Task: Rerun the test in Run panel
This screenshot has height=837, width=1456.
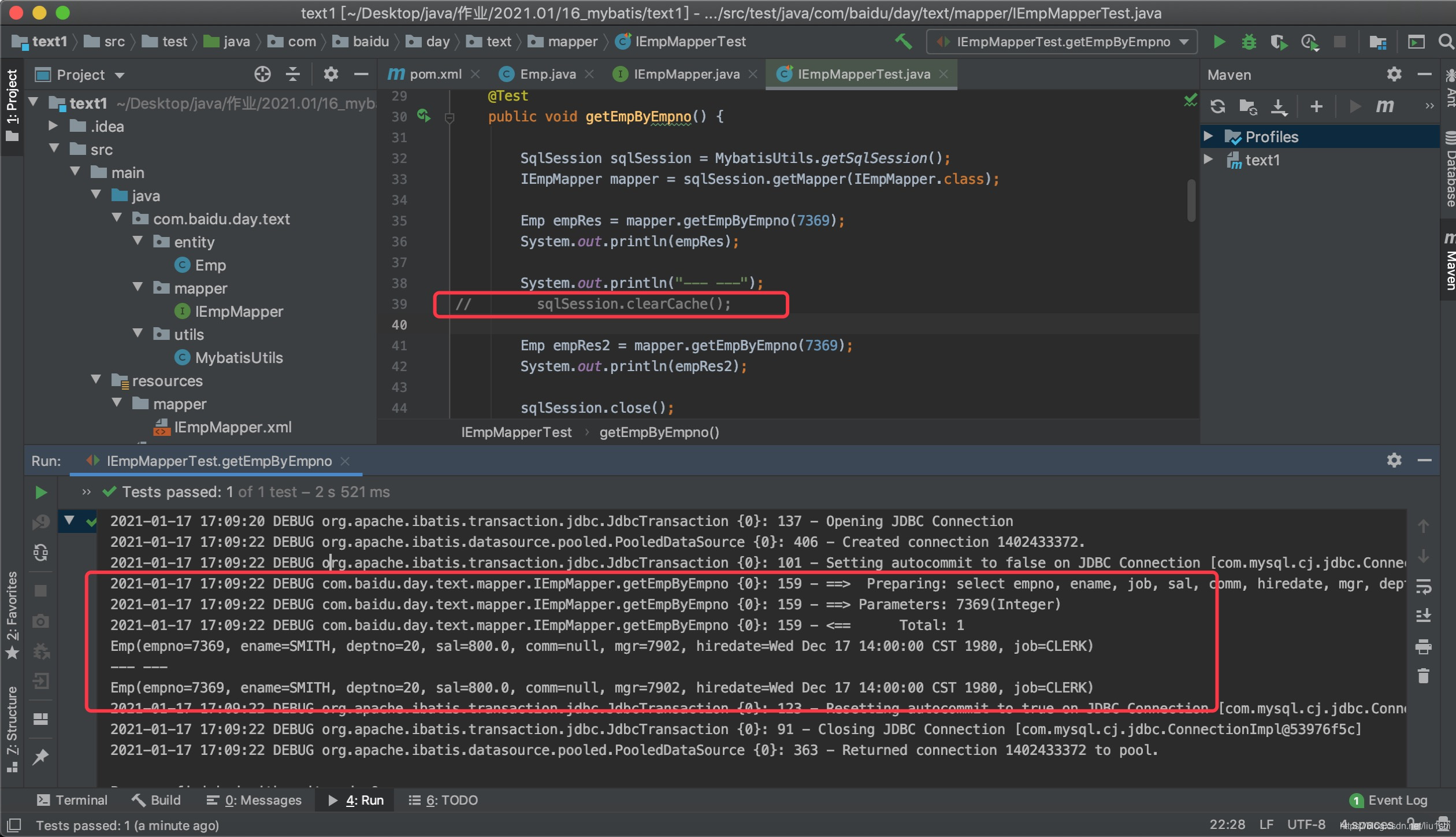Action: pyautogui.click(x=40, y=492)
